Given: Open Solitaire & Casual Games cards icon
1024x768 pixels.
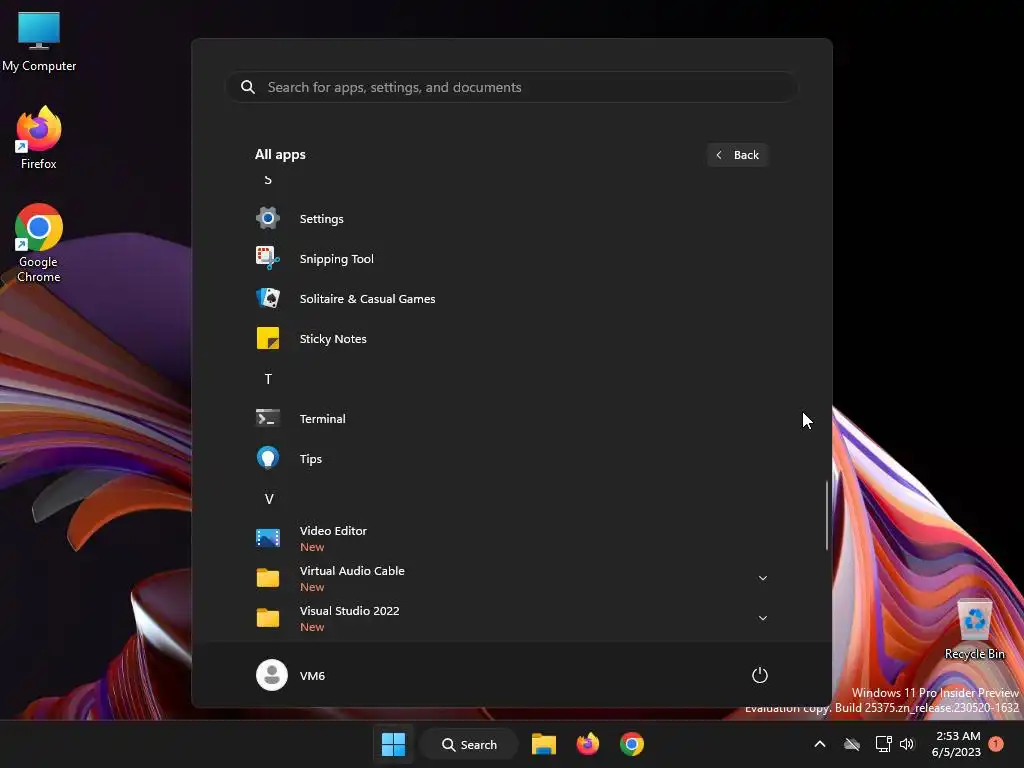Looking at the screenshot, I should coord(268,298).
